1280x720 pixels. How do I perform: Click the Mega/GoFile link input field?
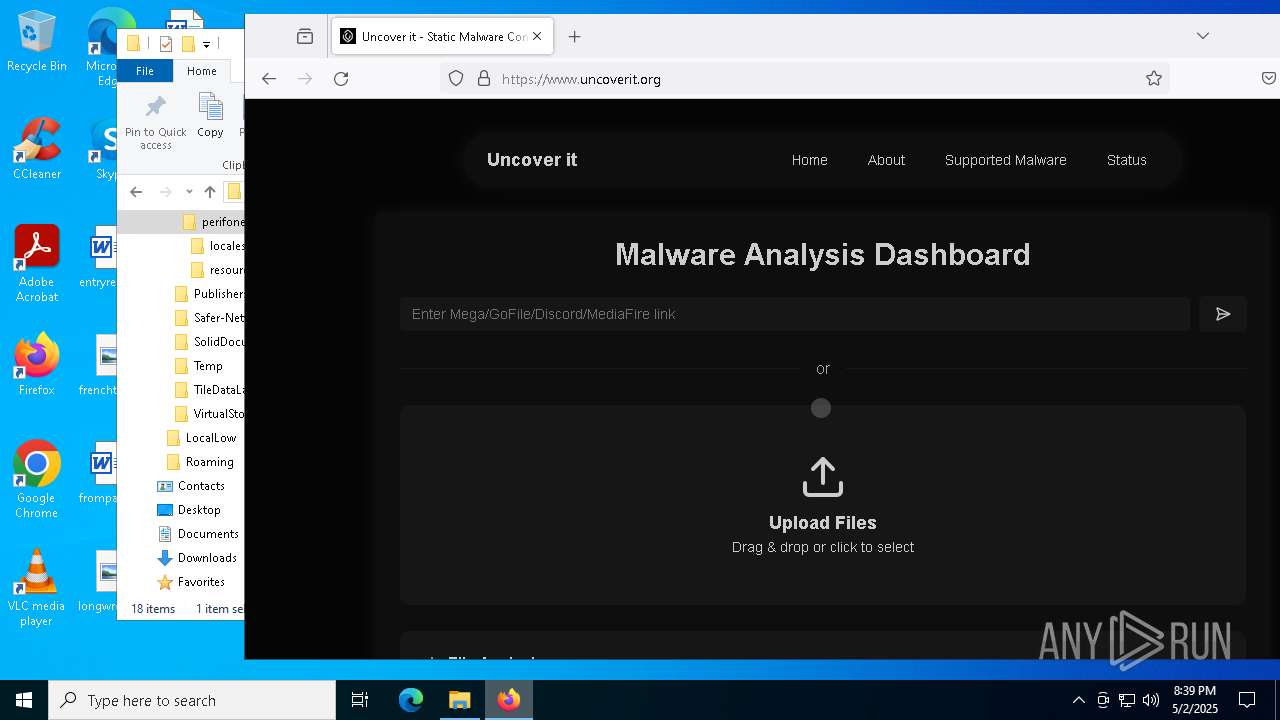click(x=795, y=314)
